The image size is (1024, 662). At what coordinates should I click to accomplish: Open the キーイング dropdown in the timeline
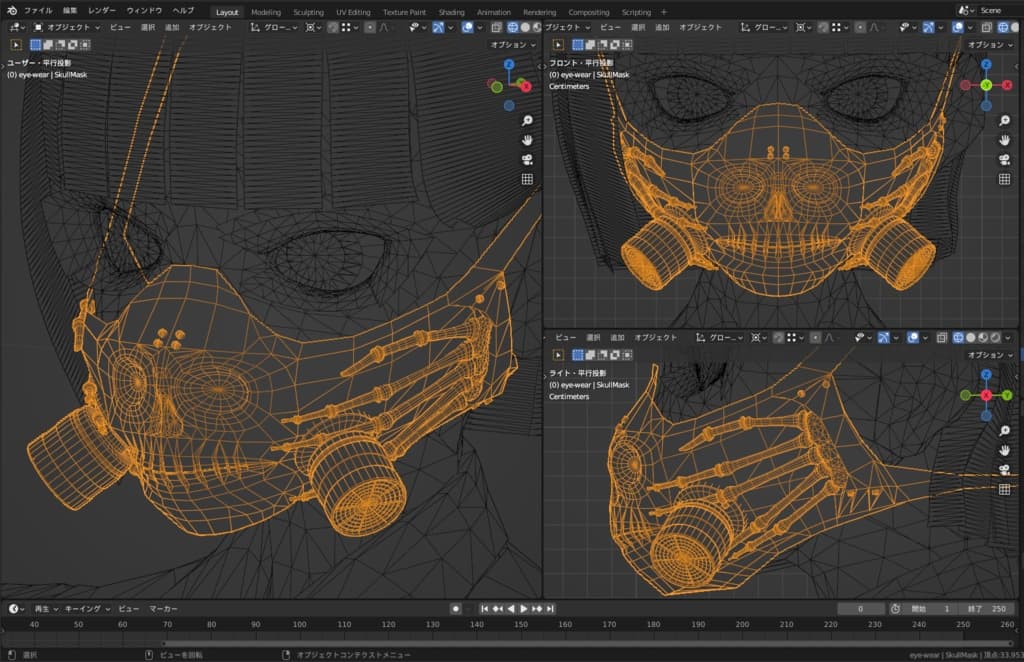pyautogui.click(x=85, y=608)
